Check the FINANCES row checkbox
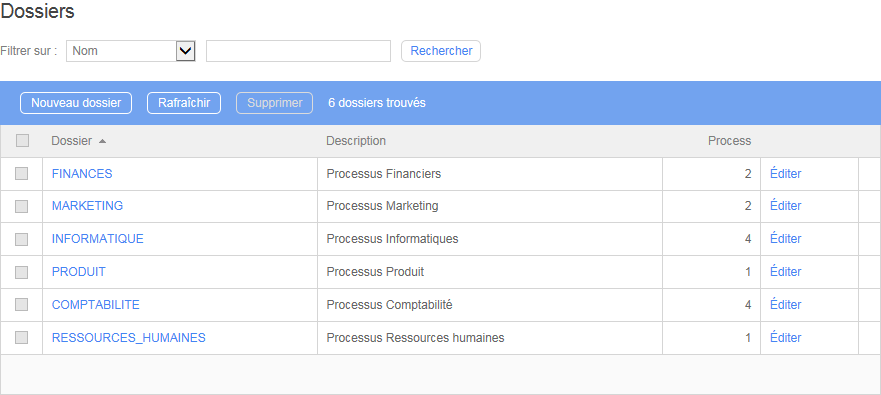Screen dimensions: 881x395 pyautogui.click(x=21, y=174)
